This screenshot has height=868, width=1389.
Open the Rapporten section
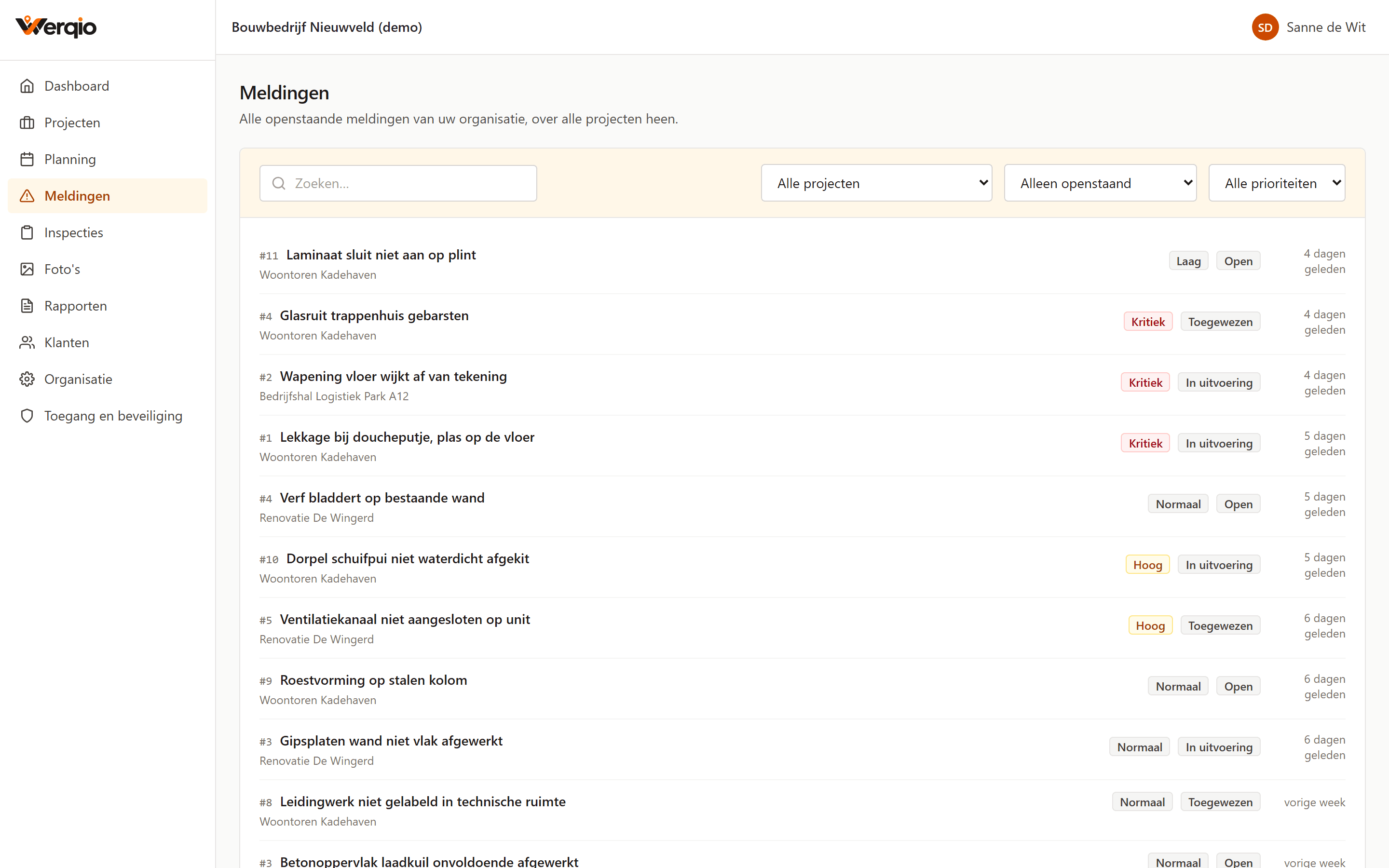108,306
